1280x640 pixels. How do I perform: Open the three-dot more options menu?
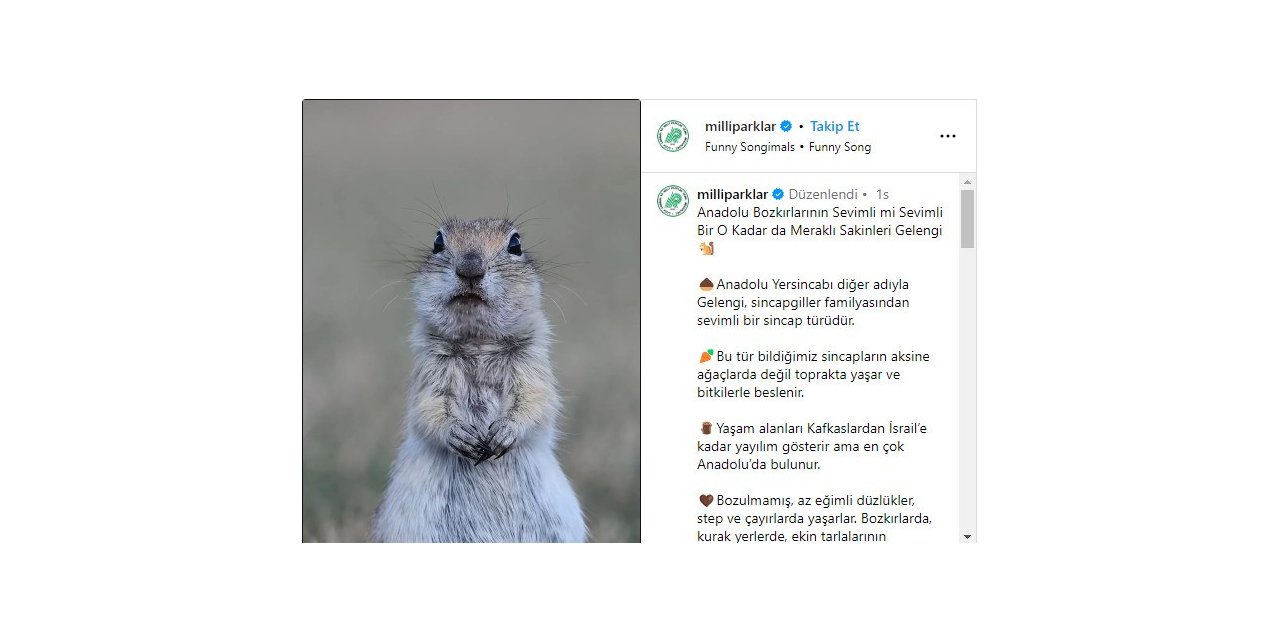pos(947,136)
